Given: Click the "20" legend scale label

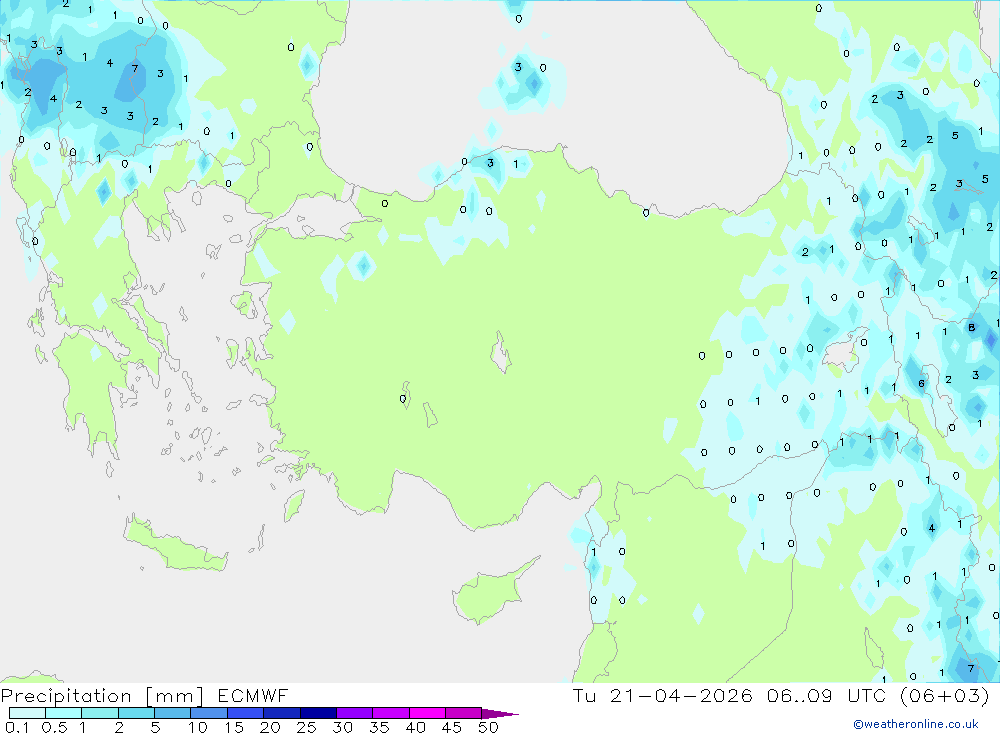Looking at the screenshot, I should [x=270, y=727].
